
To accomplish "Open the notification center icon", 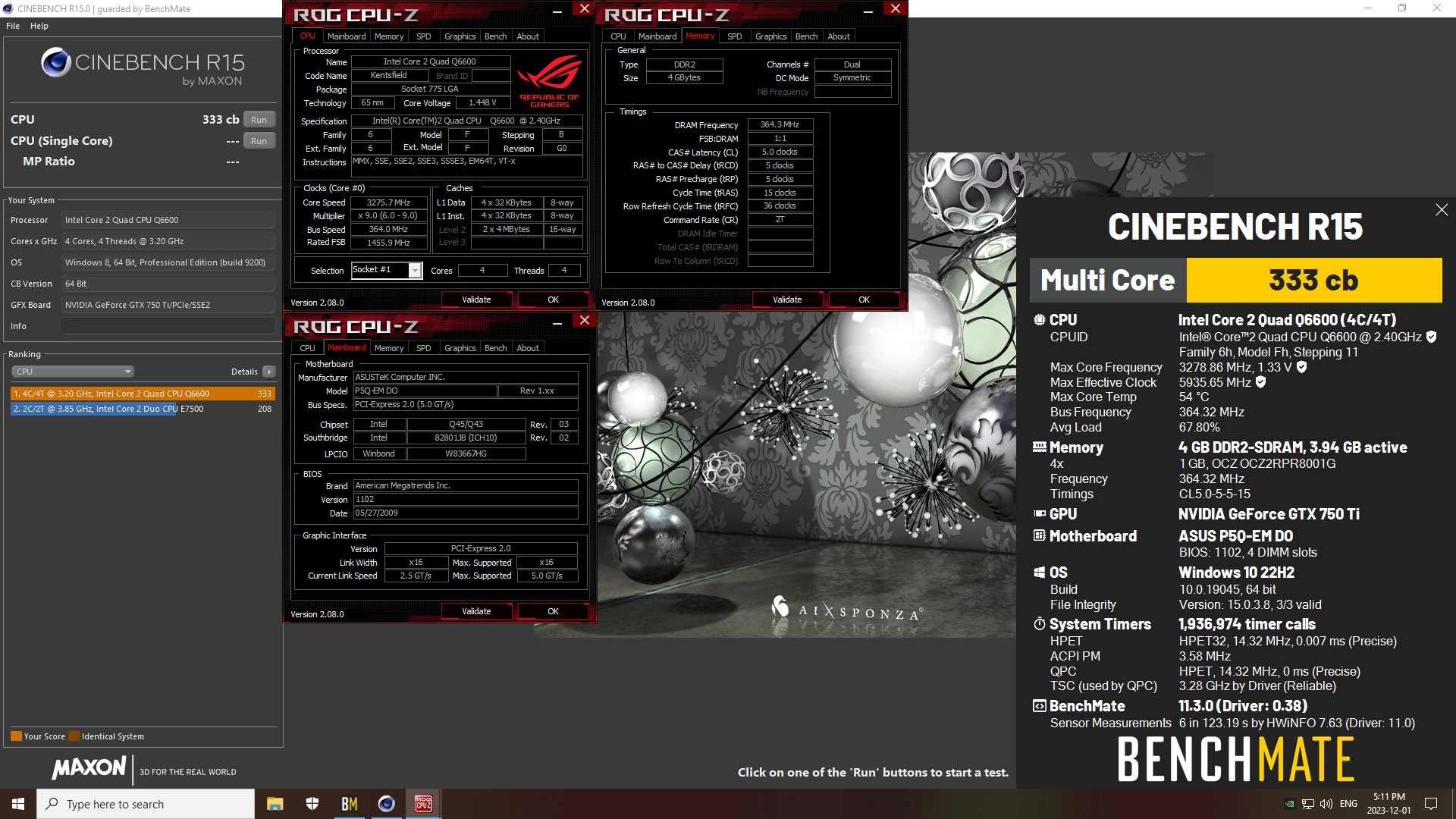I will pos(1431,804).
